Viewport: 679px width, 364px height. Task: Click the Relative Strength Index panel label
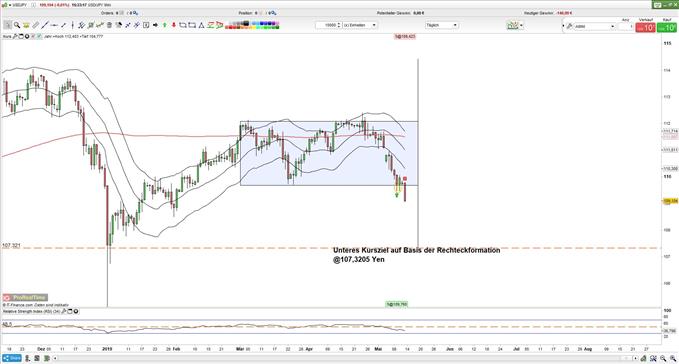pos(31,311)
